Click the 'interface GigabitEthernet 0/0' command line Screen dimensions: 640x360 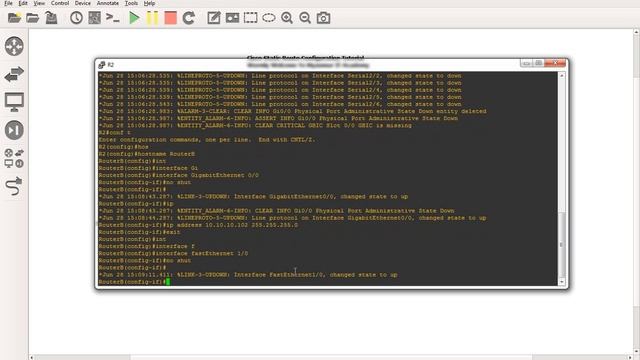[x=178, y=175]
